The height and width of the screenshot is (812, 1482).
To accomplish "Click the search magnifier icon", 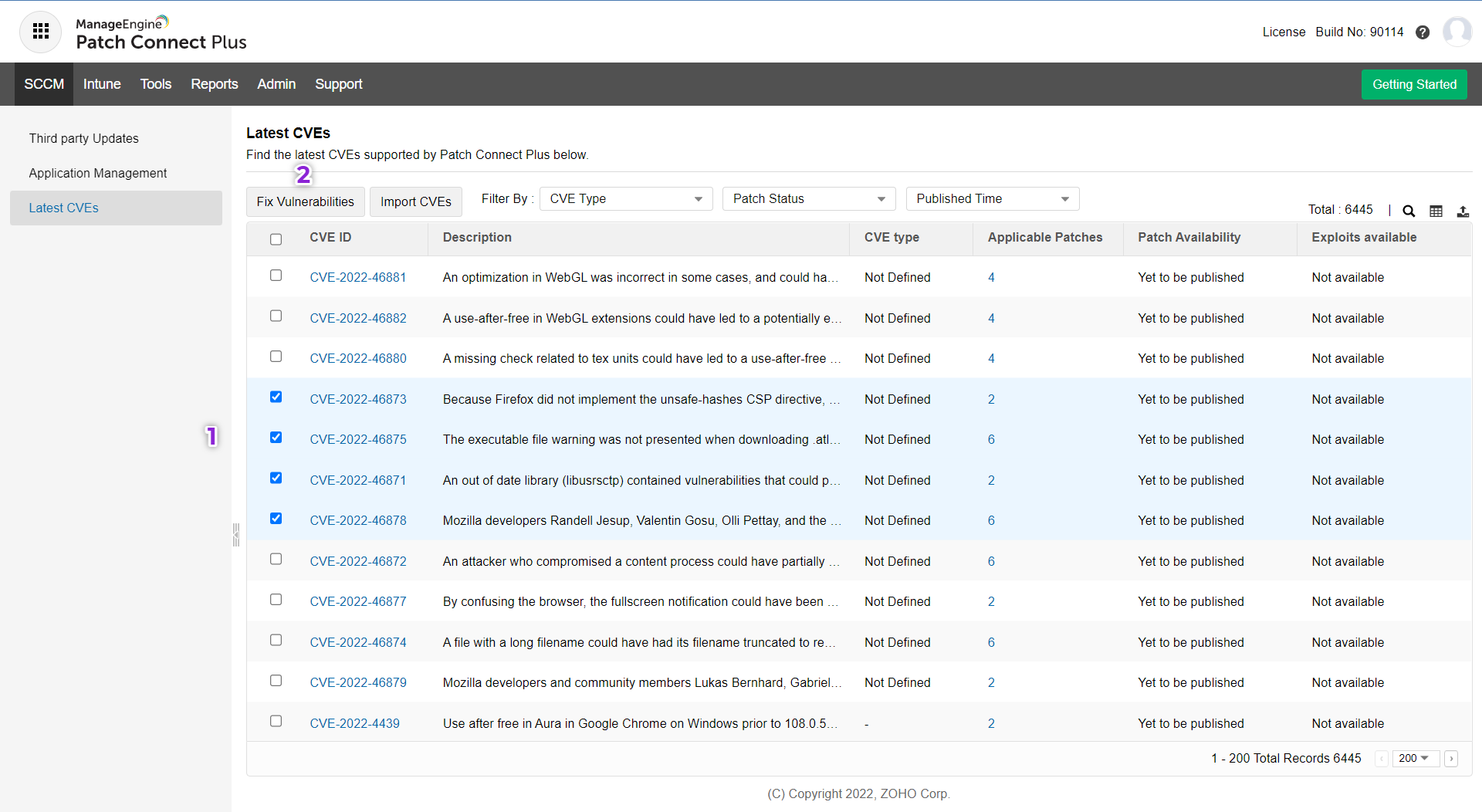I will pyautogui.click(x=1409, y=211).
